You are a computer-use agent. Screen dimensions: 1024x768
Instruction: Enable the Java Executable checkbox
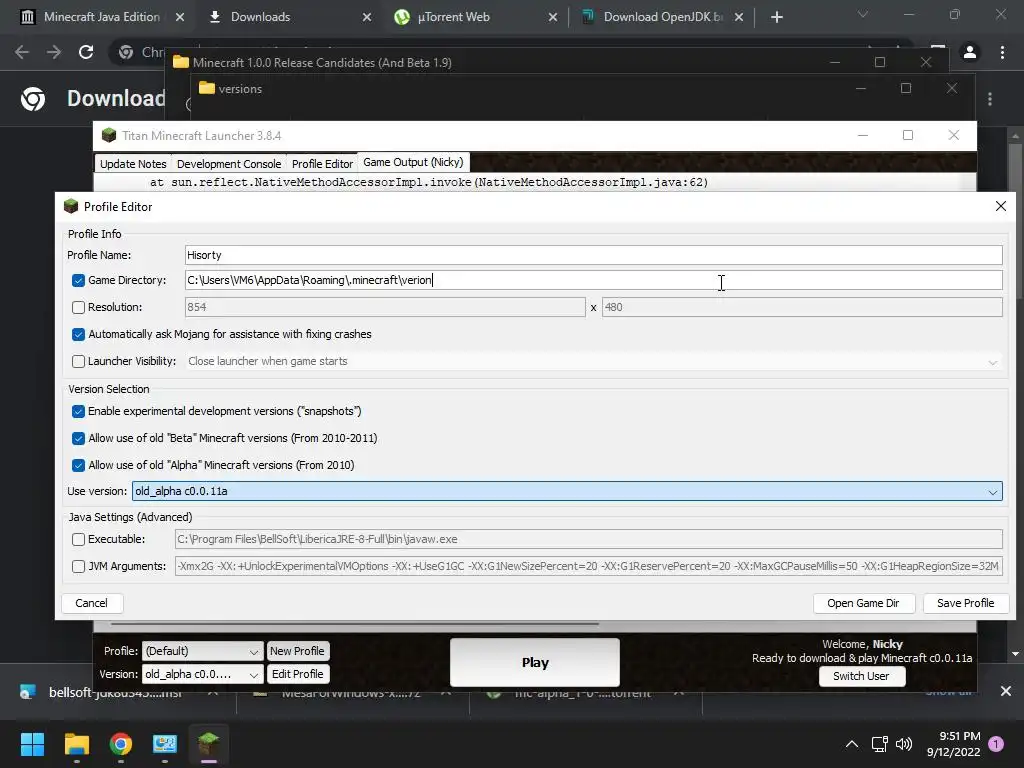[78, 539]
